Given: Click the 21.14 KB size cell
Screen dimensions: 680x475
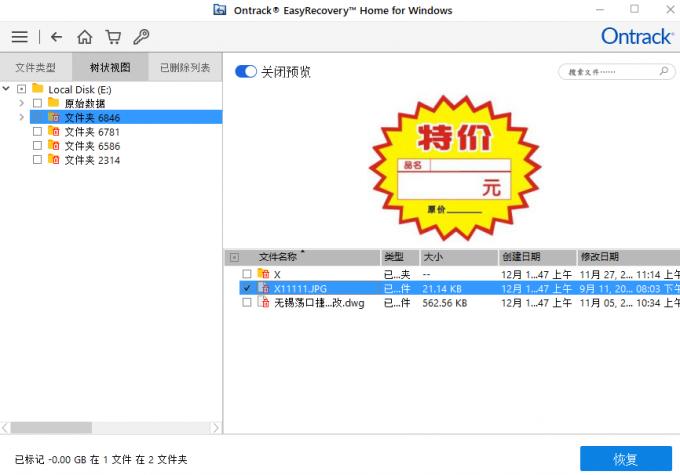Looking at the screenshot, I should (442, 288).
